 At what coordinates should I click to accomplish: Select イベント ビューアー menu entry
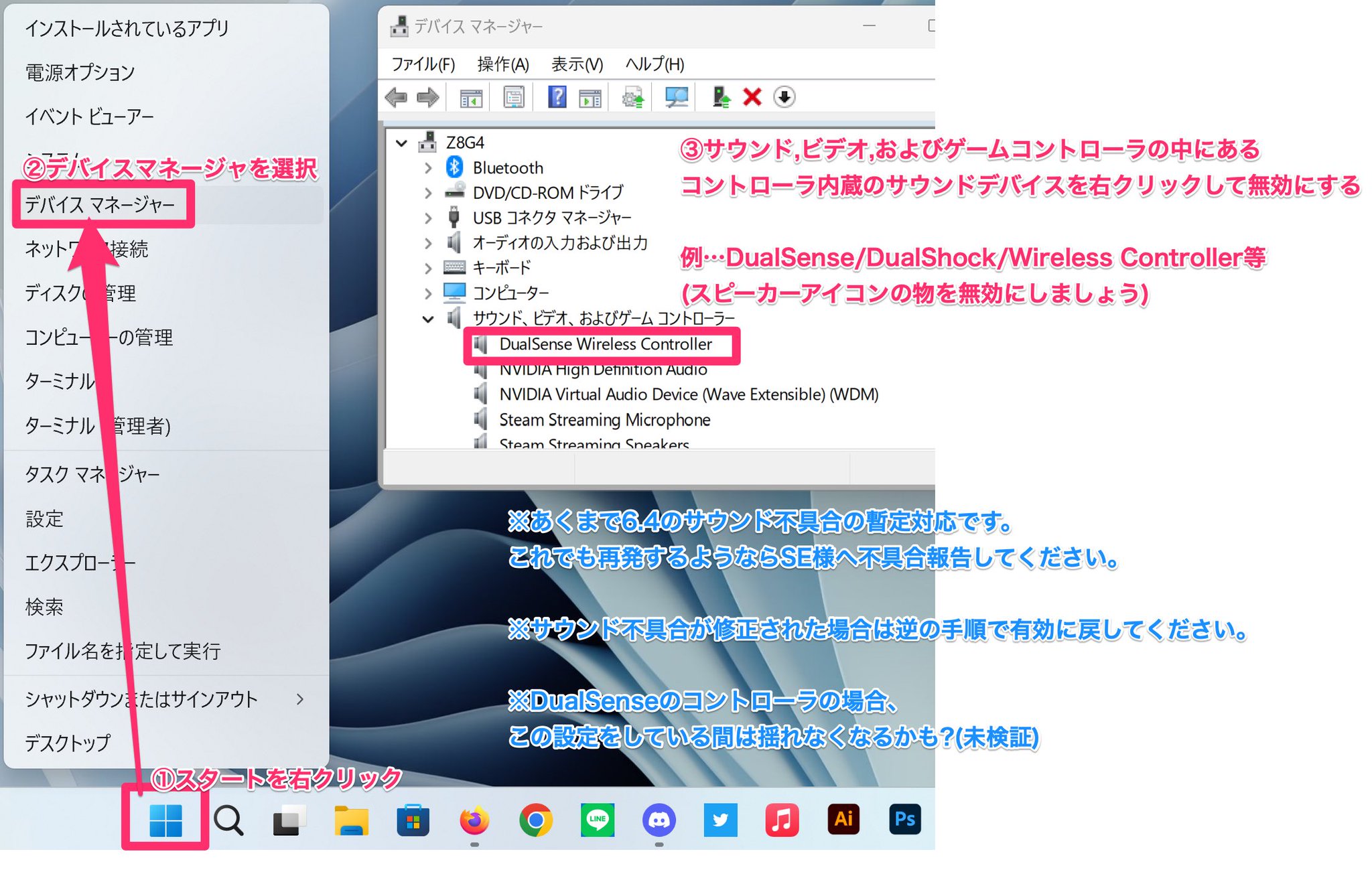tap(164, 117)
